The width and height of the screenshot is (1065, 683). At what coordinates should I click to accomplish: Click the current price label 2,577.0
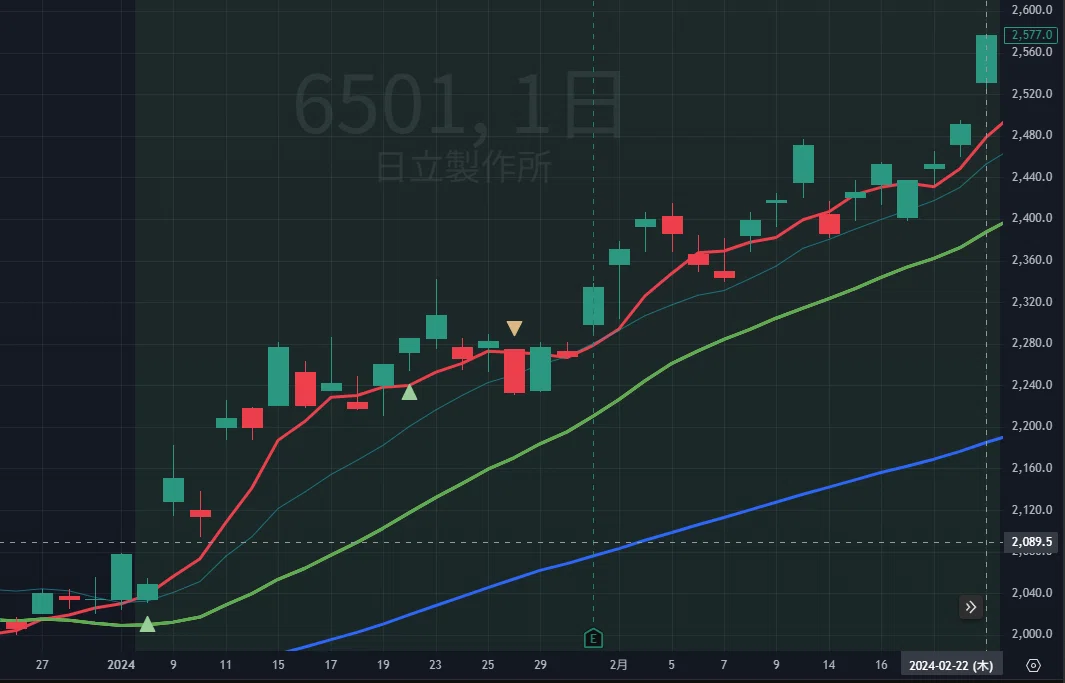pyautogui.click(x=1031, y=35)
